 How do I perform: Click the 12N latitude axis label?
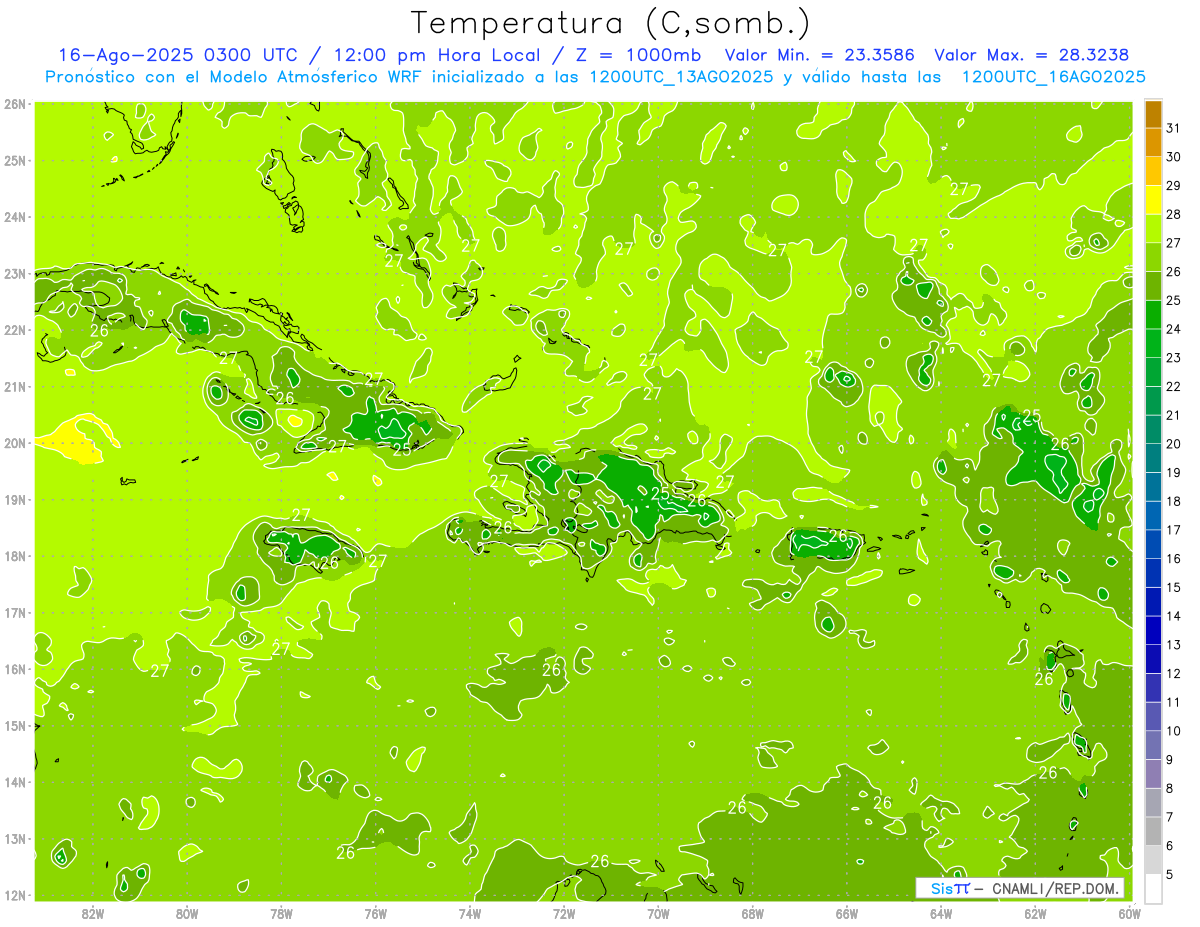tap(15, 895)
